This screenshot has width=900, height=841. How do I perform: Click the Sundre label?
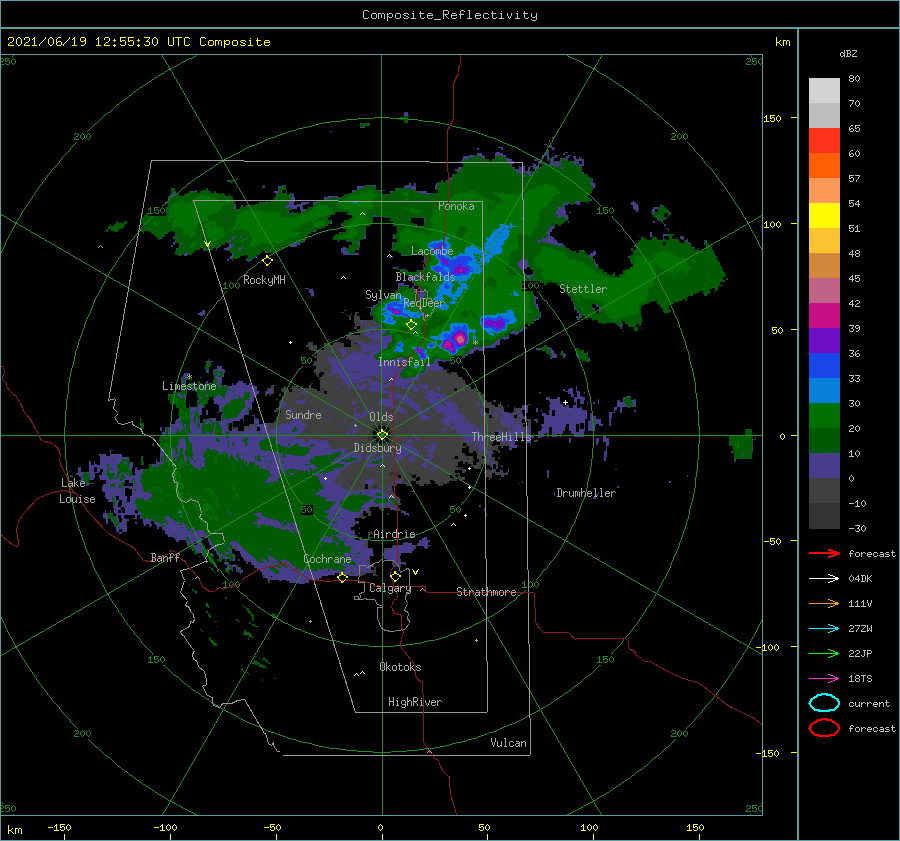303,414
